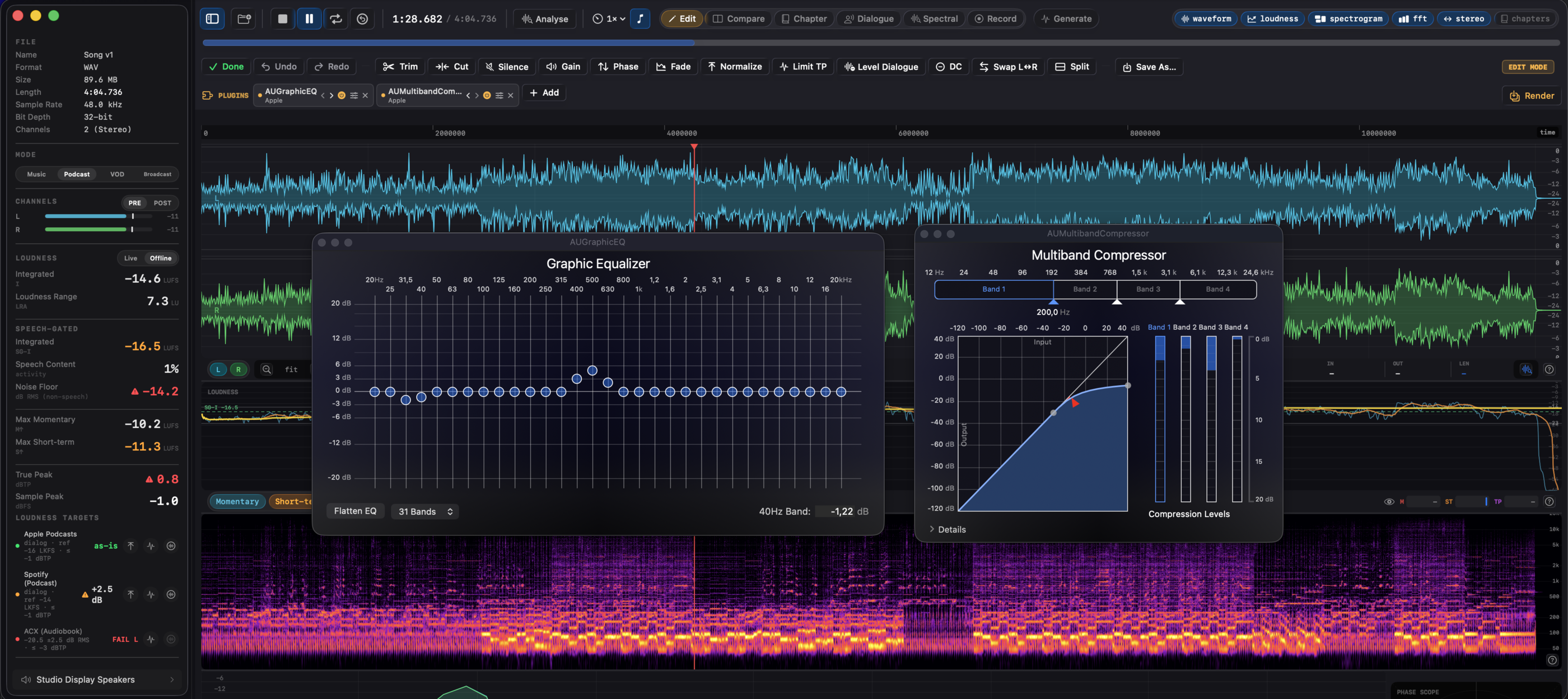Image resolution: width=1568 pixels, height=699 pixels.
Task: Click the Render button
Action: point(1532,96)
